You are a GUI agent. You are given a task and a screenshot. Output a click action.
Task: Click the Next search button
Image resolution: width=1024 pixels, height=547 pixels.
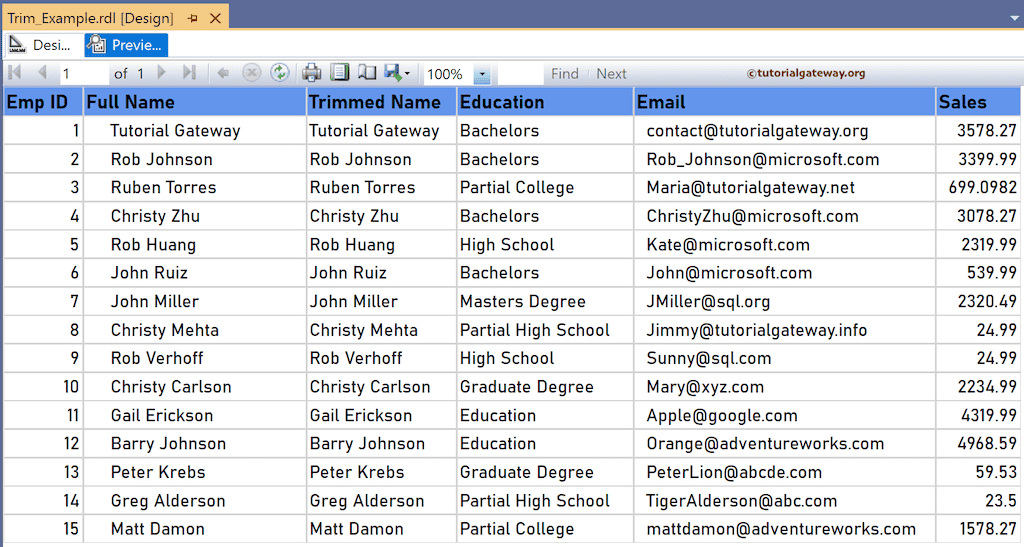pos(611,74)
